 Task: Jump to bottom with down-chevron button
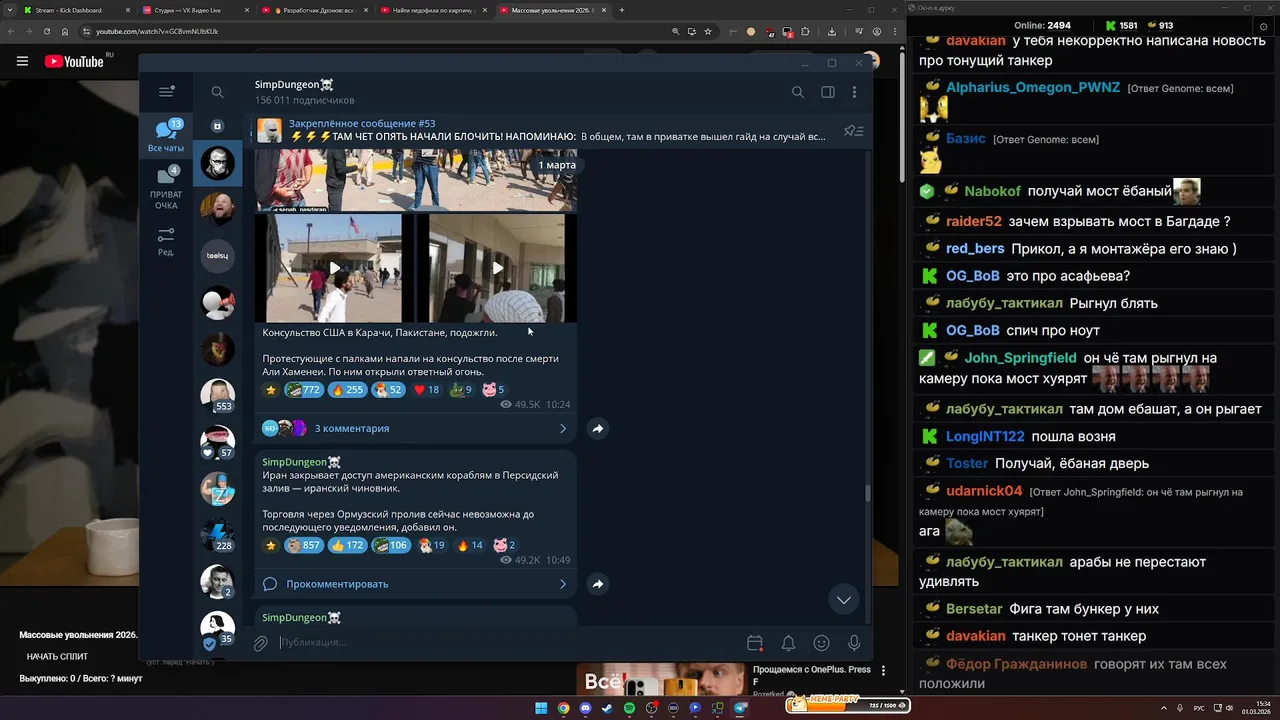coord(844,599)
